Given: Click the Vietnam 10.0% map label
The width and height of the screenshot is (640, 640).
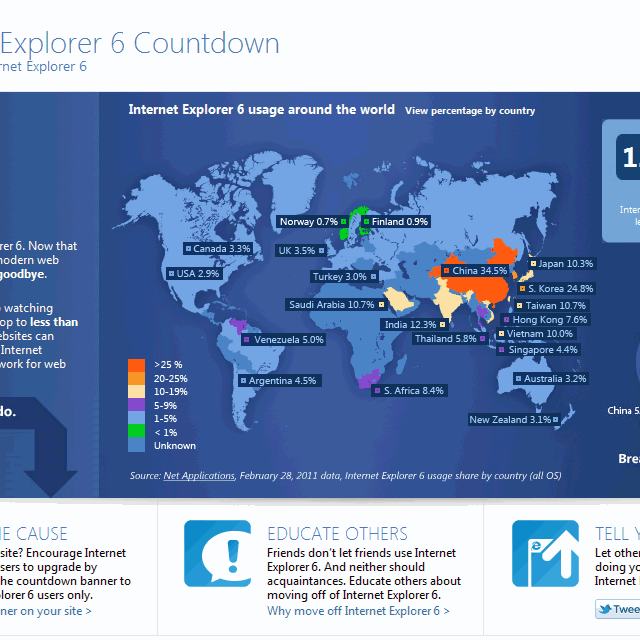Looking at the screenshot, I should pos(536,333).
